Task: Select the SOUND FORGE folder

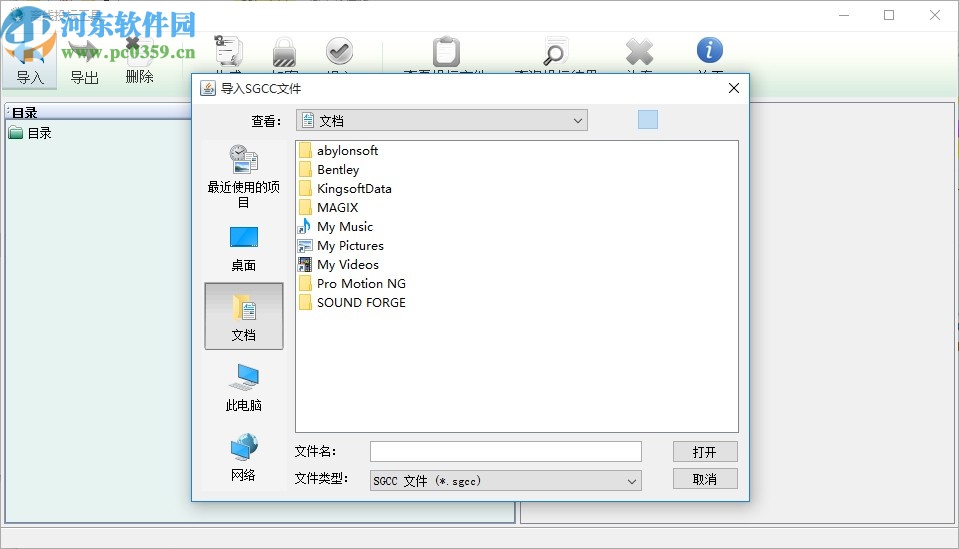Action: 352,302
